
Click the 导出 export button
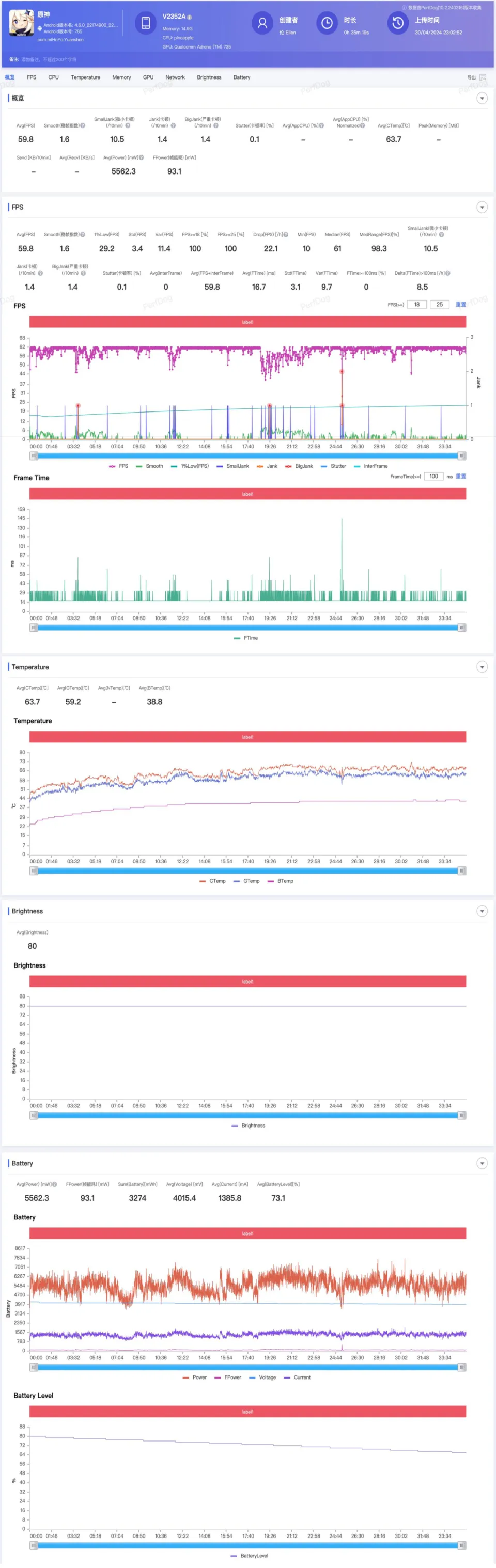click(x=471, y=77)
